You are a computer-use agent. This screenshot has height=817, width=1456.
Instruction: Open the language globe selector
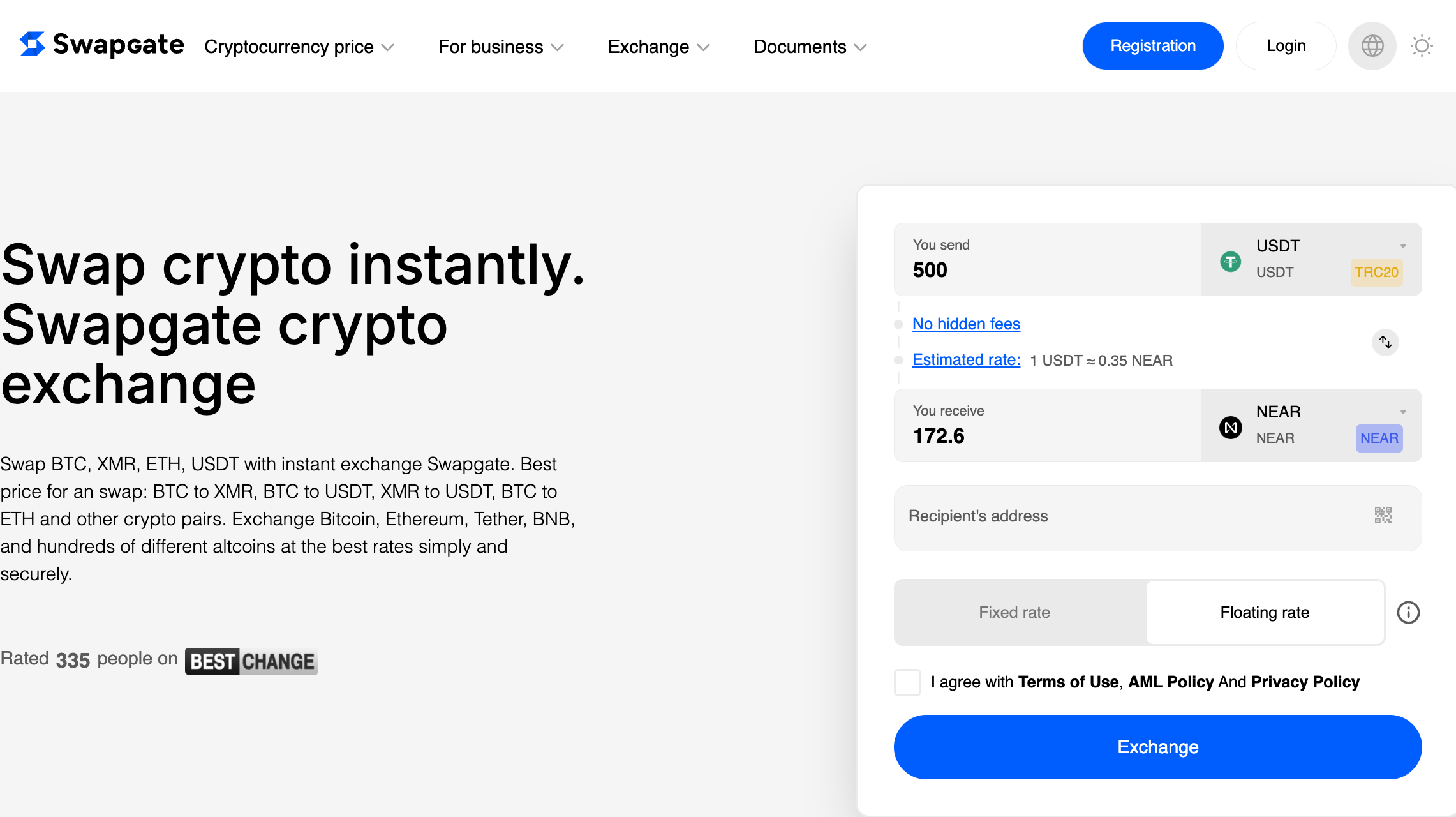coord(1372,46)
